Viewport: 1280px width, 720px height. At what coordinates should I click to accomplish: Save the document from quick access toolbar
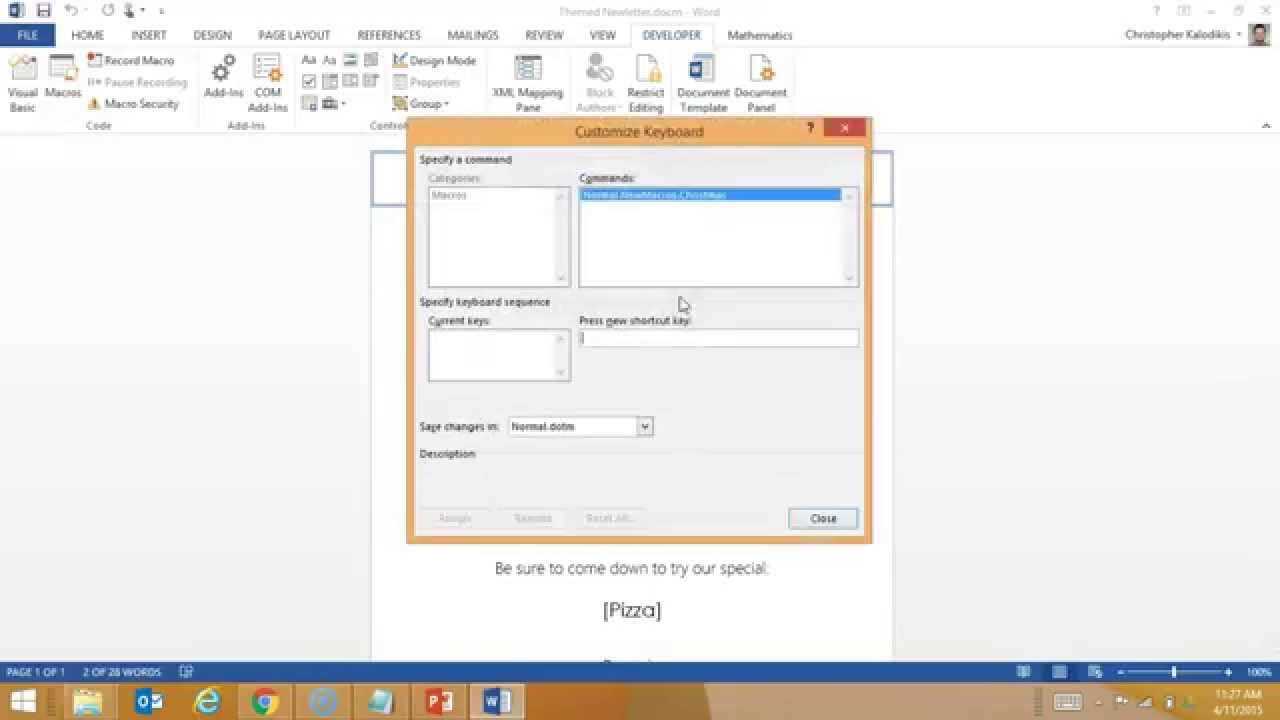click(43, 11)
